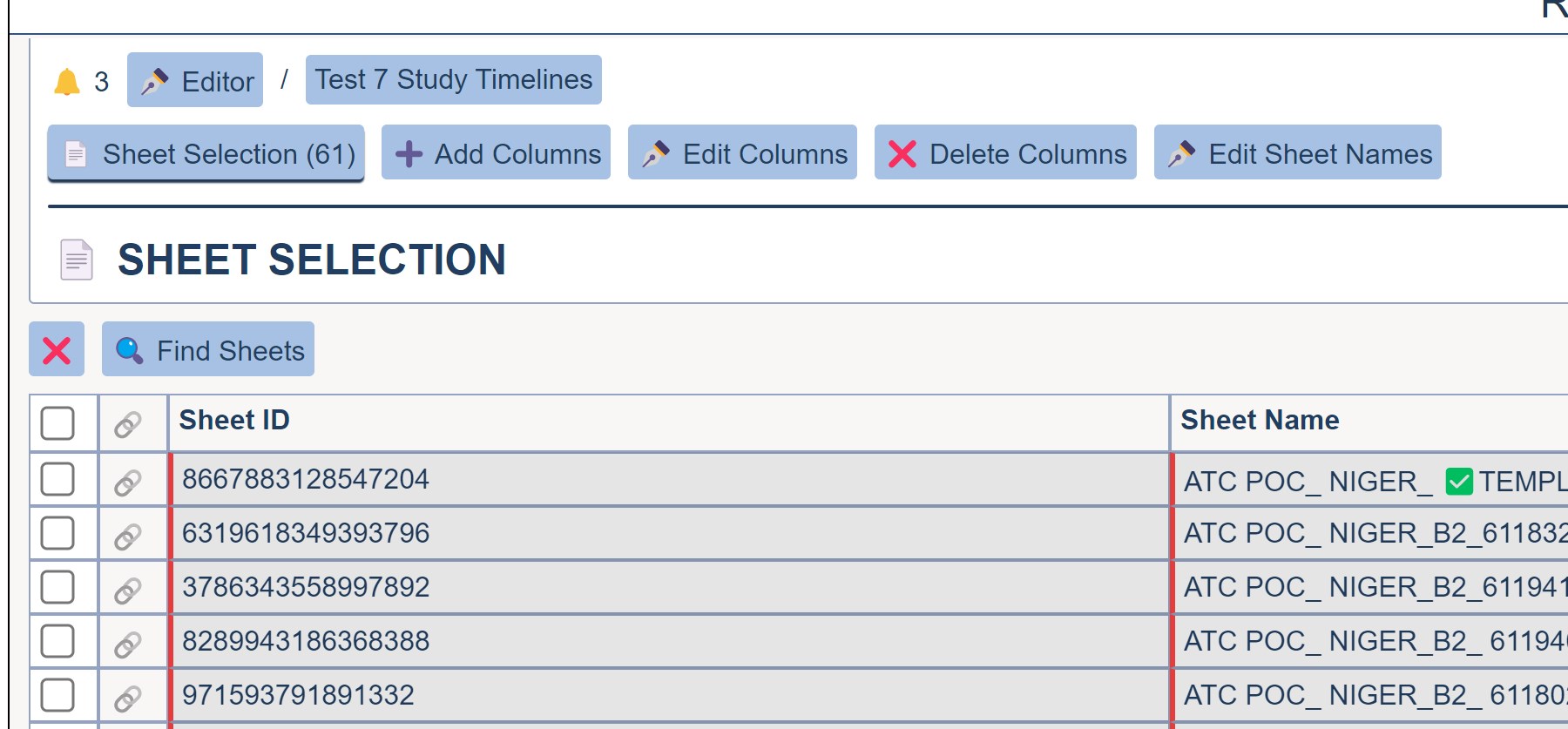This screenshot has width=1568, height=729.
Task: Open the Edit Columns tab
Action: [x=742, y=153]
